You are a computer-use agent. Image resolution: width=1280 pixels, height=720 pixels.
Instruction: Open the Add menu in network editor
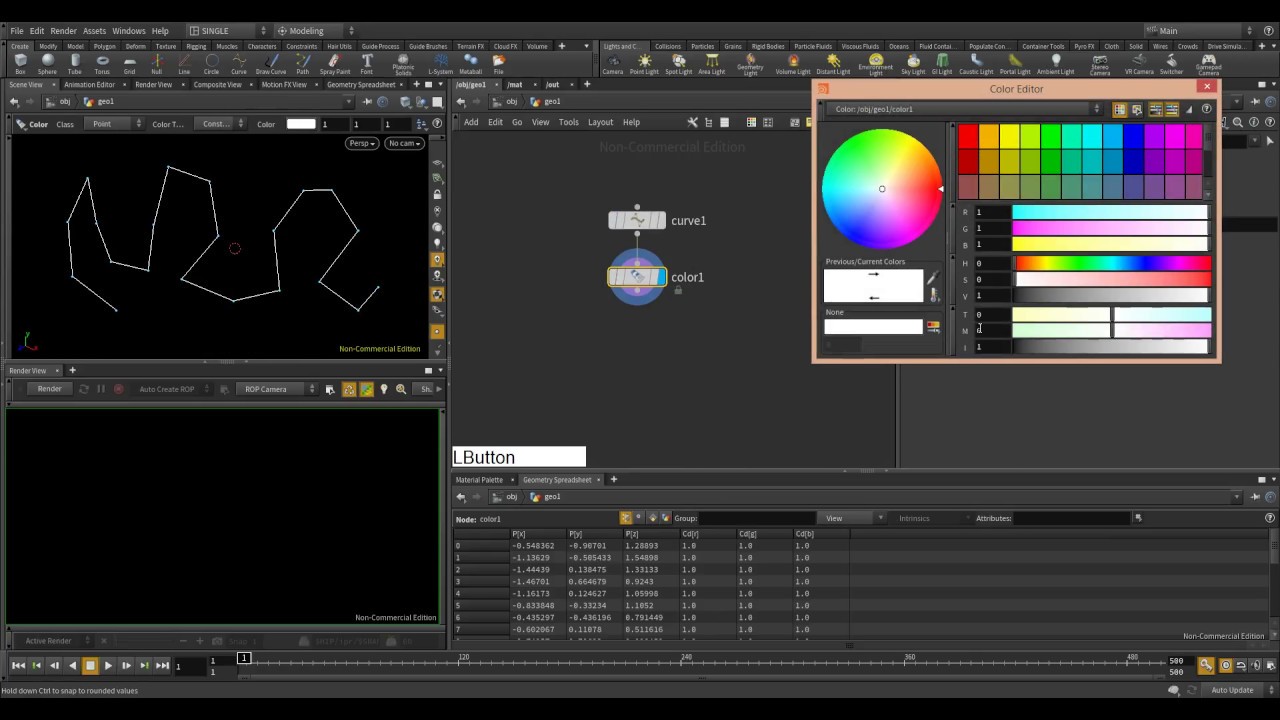pos(471,122)
